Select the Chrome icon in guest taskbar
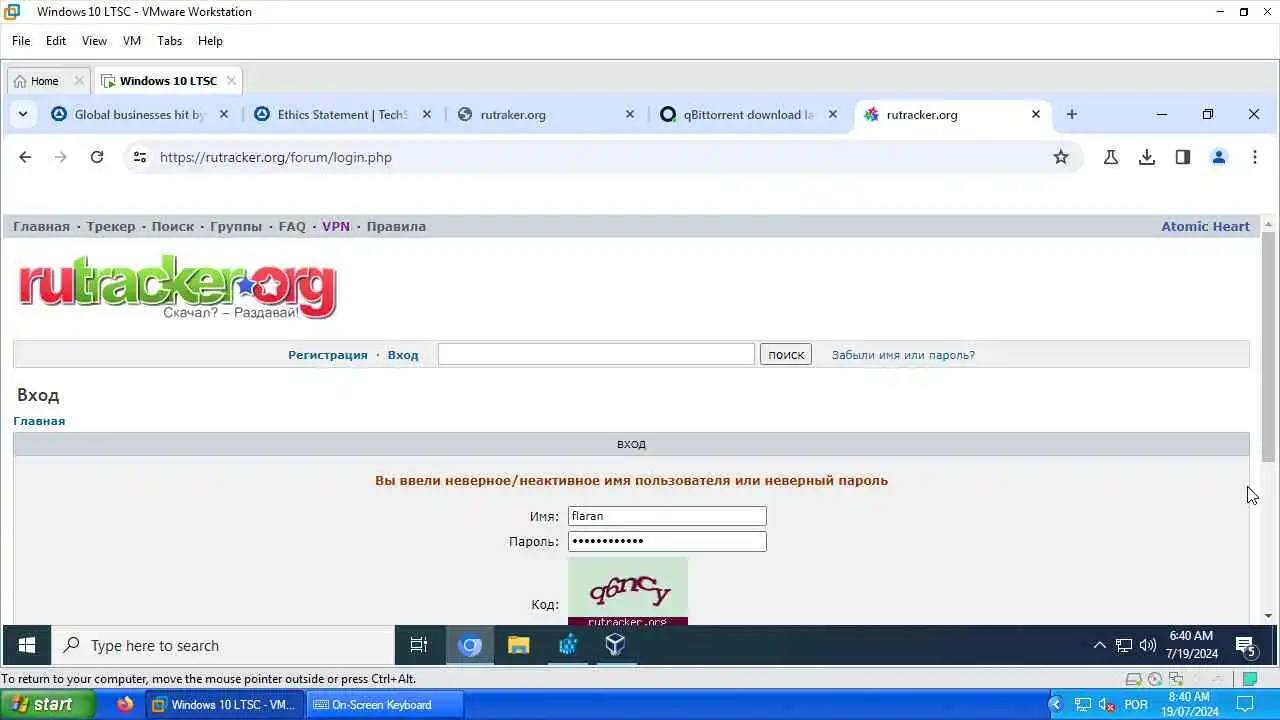The width and height of the screenshot is (1280, 720). coord(470,645)
